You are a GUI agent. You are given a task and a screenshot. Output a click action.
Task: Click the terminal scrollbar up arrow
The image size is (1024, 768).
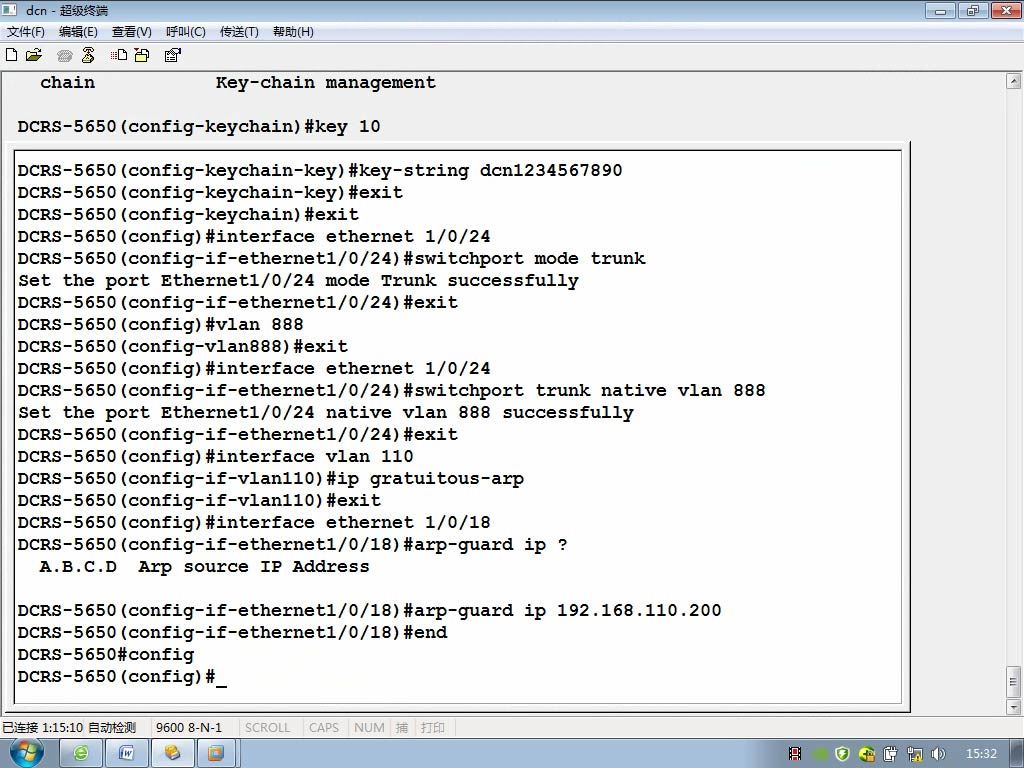pyautogui.click(x=1014, y=81)
